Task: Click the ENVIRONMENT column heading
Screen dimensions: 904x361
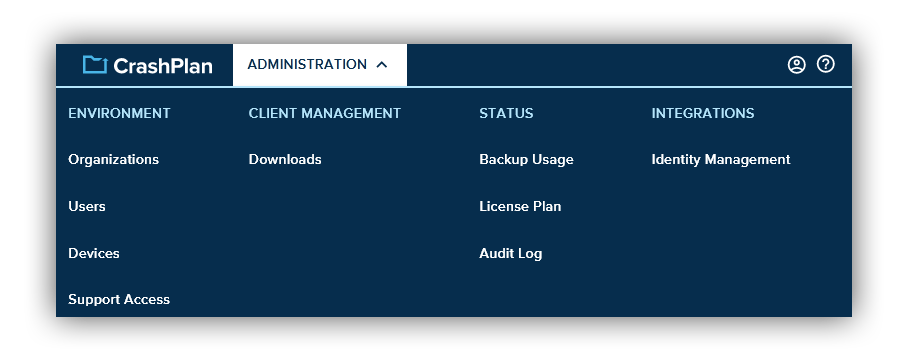Action: 119,113
